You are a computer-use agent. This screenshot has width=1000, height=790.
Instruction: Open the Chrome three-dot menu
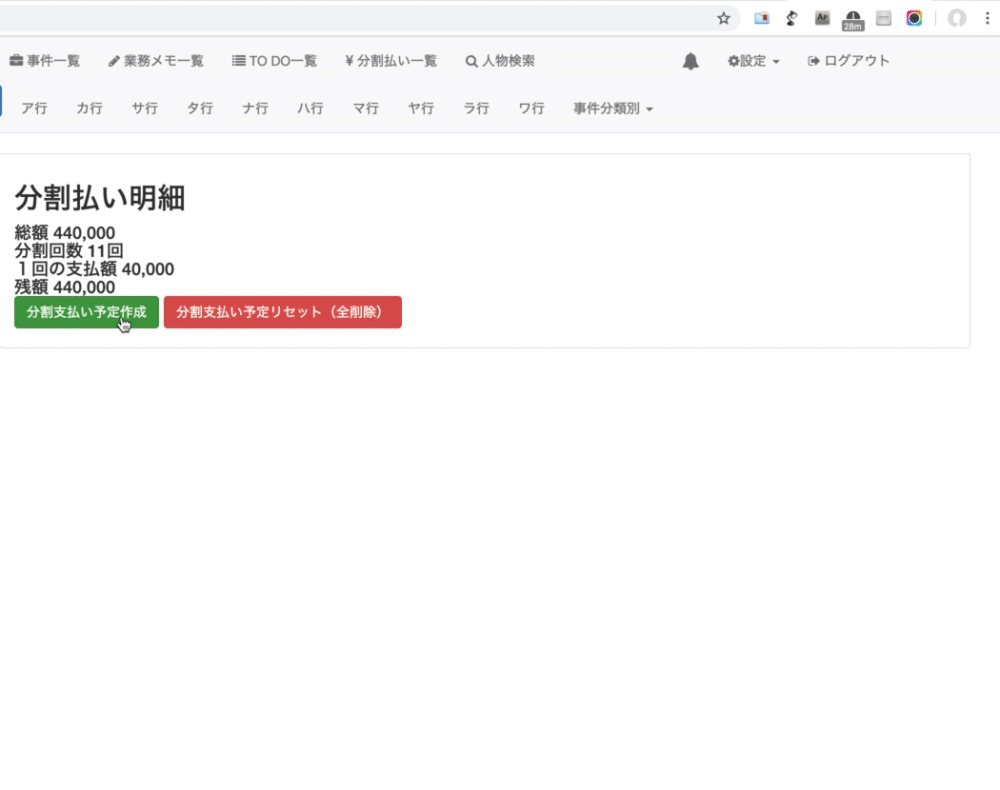coord(986,18)
